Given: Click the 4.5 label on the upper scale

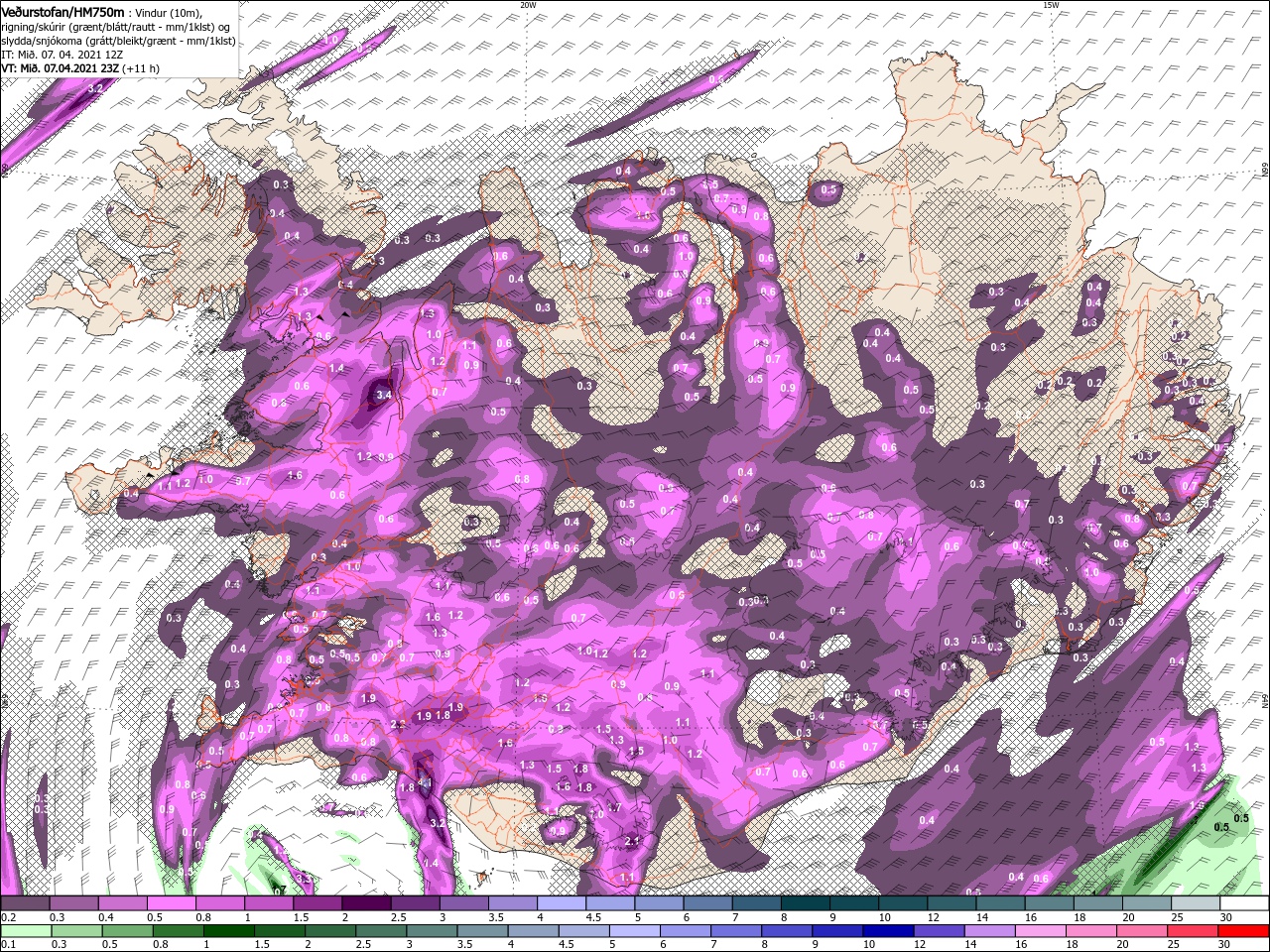Looking at the screenshot, I should pyautogui.click(x=593, y=917).
